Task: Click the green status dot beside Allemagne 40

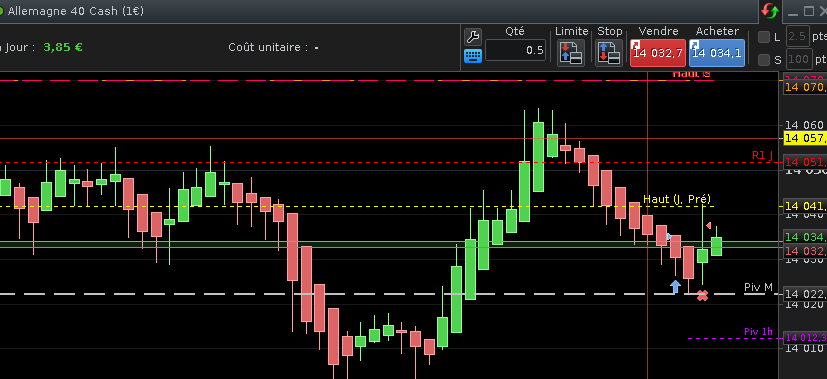Action: [1, 11]
